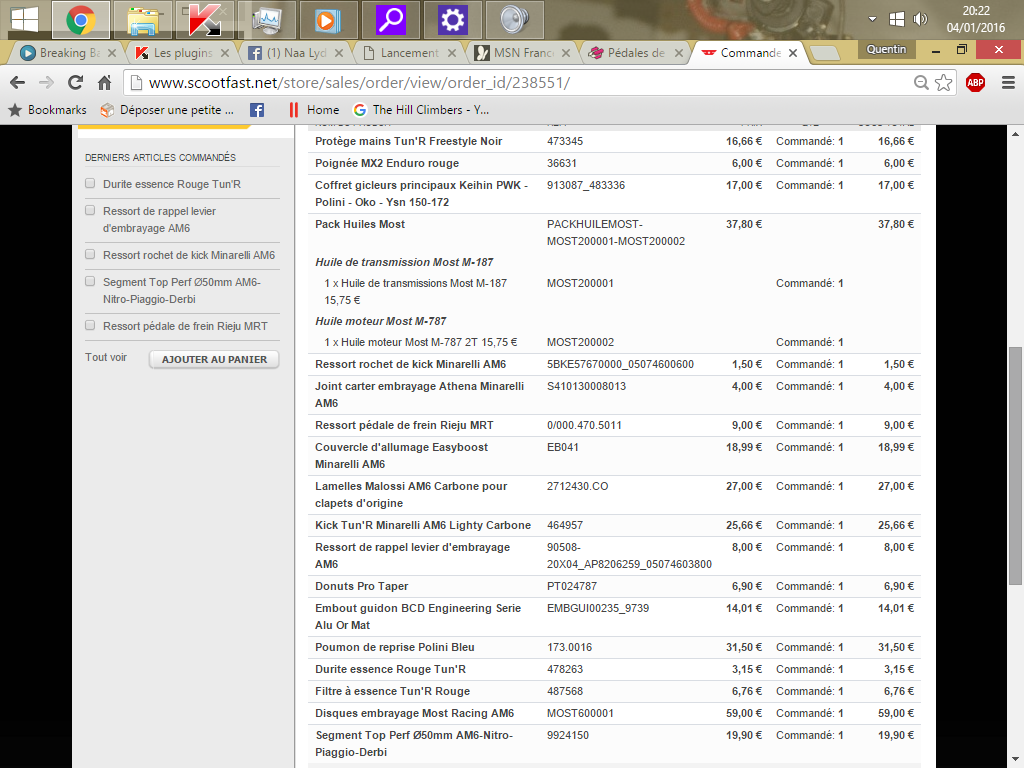Tick the Durite essence Rouge Tun'R checkbox
Viewport: 1024px width, 768px height.
click(x=90, y=184)
